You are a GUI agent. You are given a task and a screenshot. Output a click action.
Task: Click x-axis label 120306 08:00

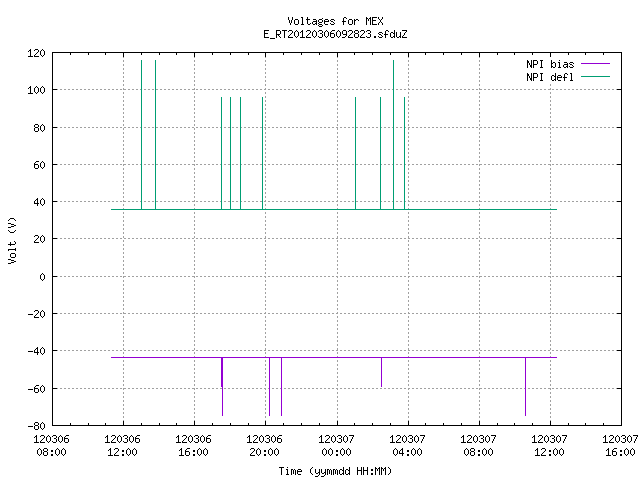(51, 446)
